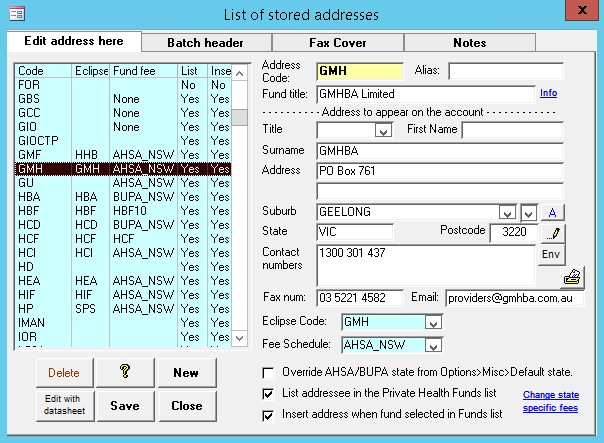Select the IOR row in list
This screenshot has width=604, height=443.
click(123, 337)
